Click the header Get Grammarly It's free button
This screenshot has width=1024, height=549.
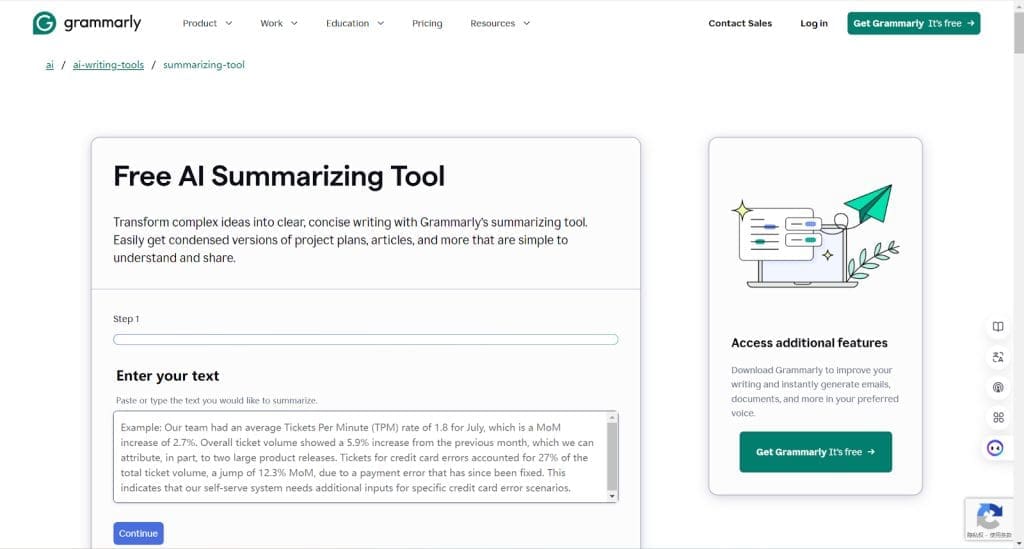[x=914, y=23]
